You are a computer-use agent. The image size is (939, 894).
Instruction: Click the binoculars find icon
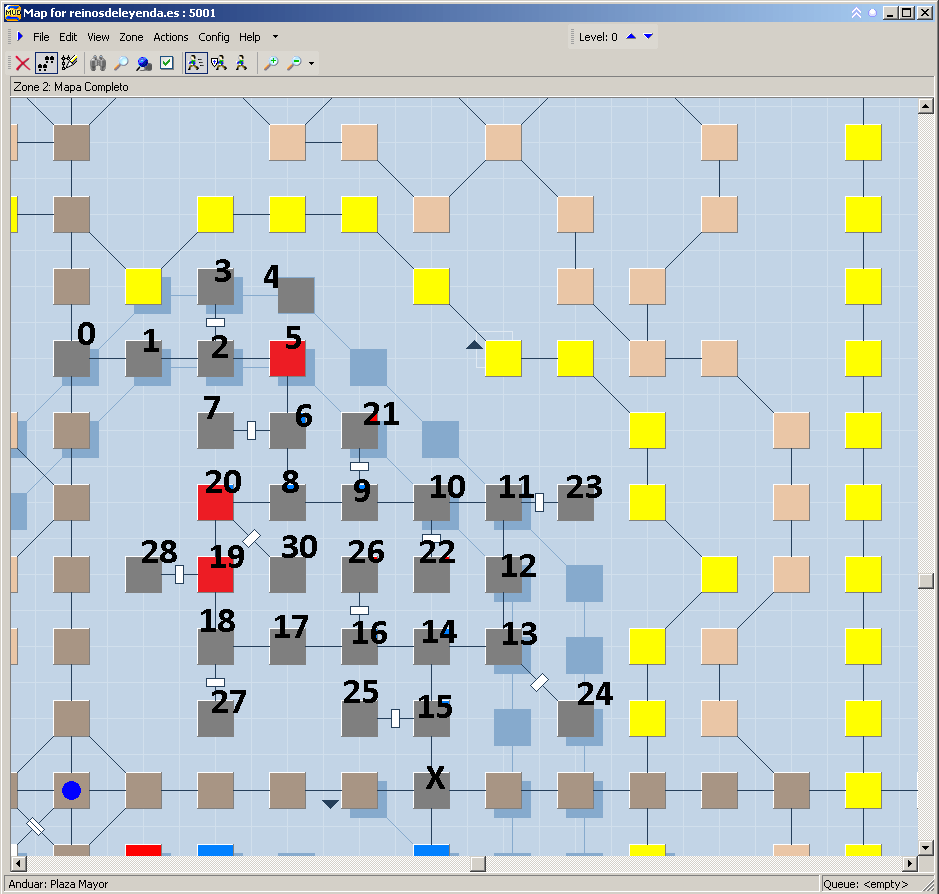coord(98,63)
